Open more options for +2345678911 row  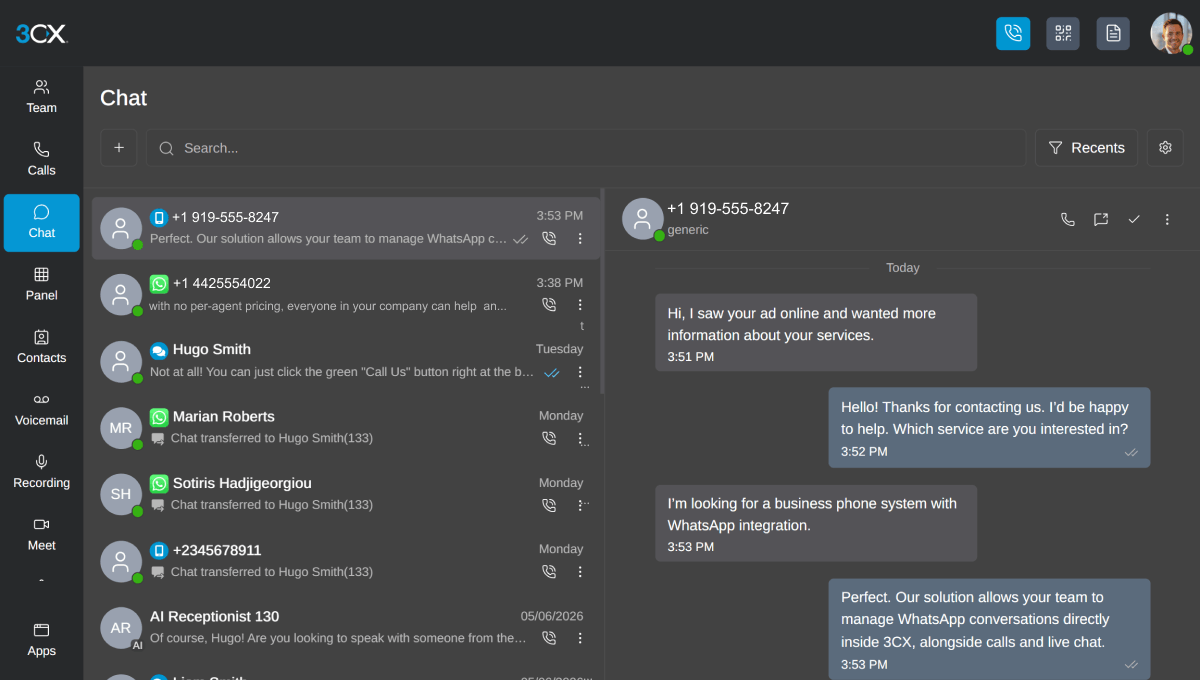click(580, 572)
